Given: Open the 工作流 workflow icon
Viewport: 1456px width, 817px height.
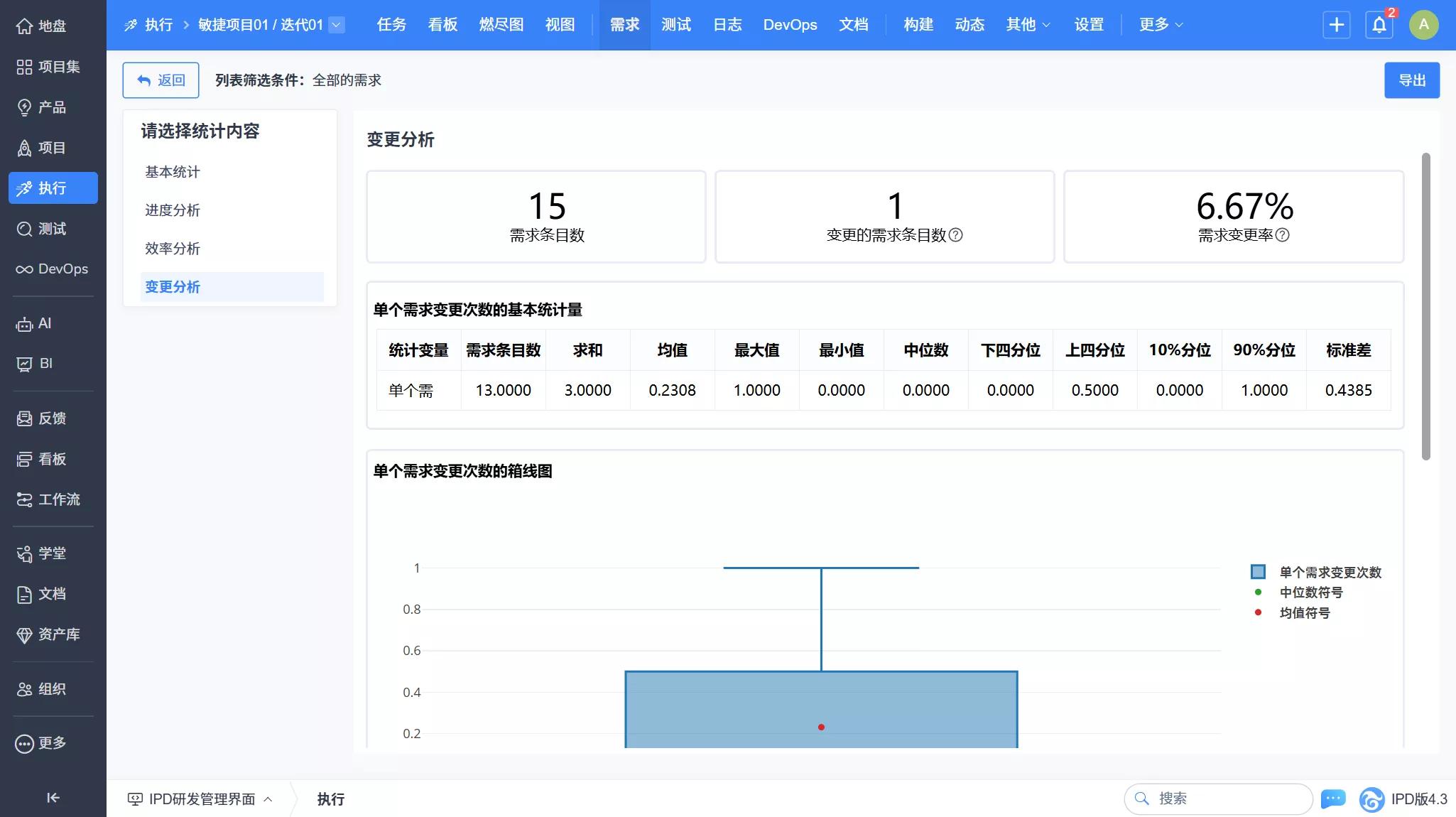Looking at the screenshot, I should (26, 500).
